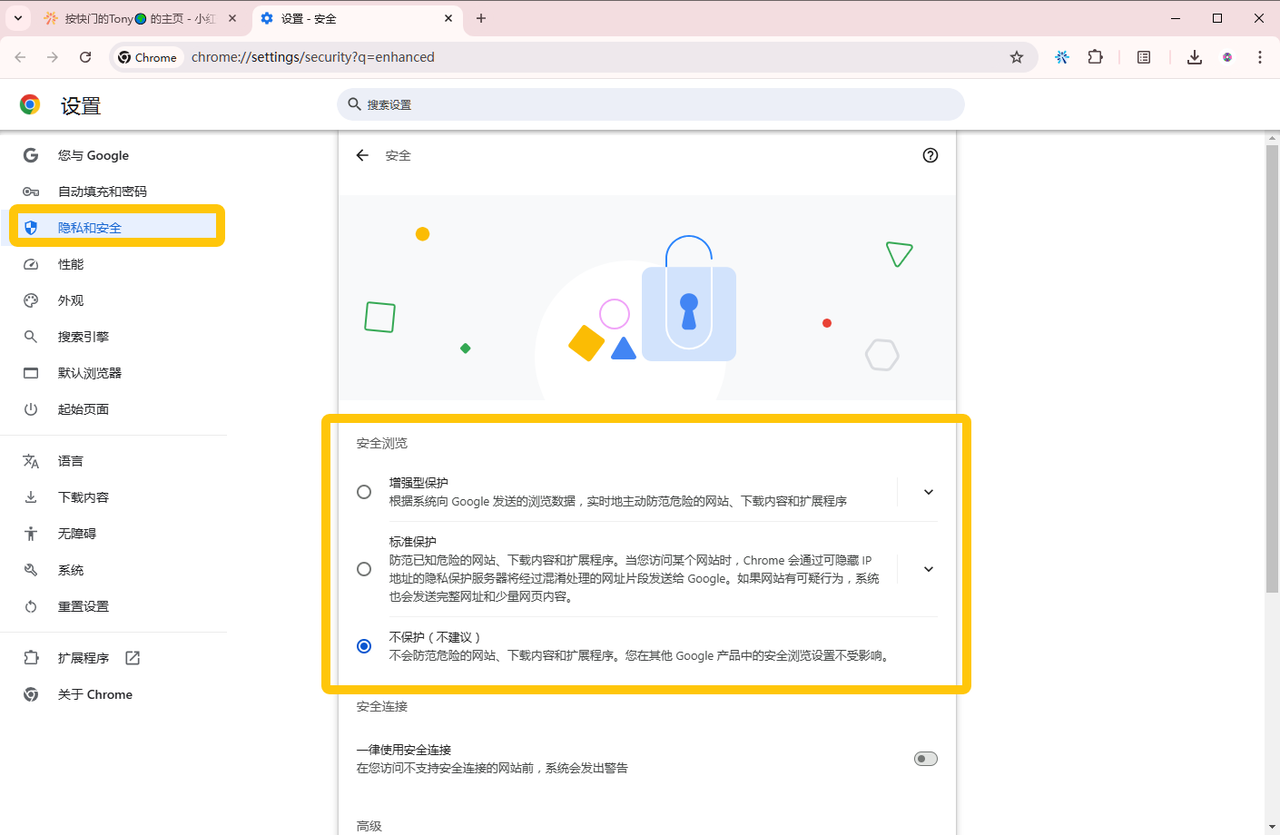Click the back arrow next to 安全
Screen dimensions: 1280x835
pyautogui.click(x=362, y=155)
